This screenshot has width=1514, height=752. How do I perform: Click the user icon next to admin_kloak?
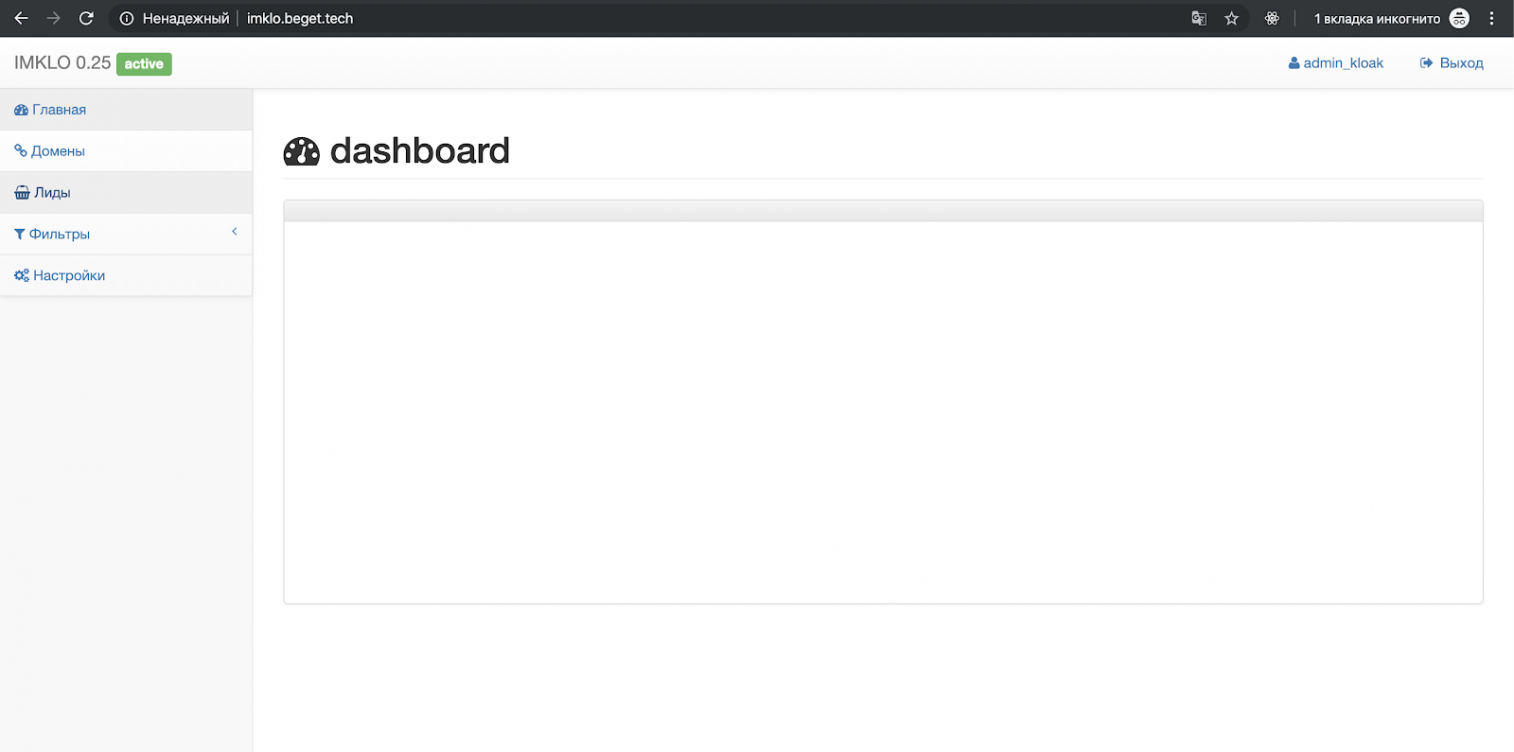click(1294, 63)
